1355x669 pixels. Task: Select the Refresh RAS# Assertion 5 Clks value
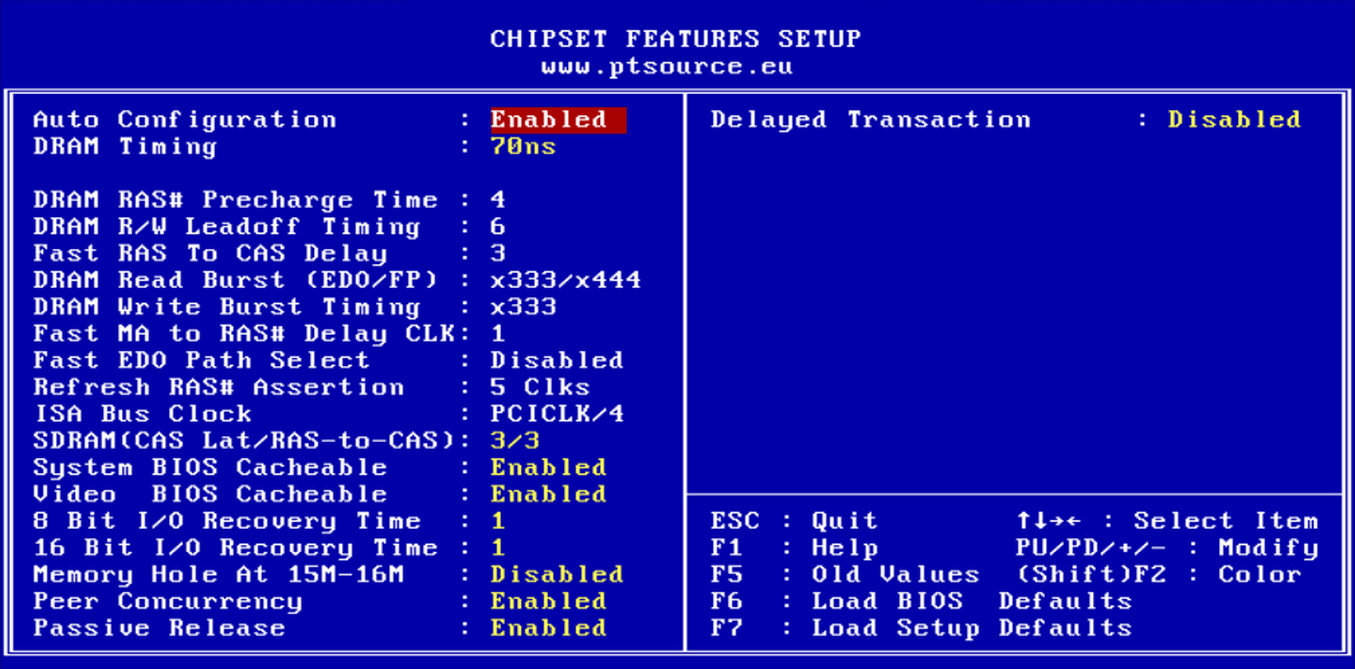coord(540,387)
